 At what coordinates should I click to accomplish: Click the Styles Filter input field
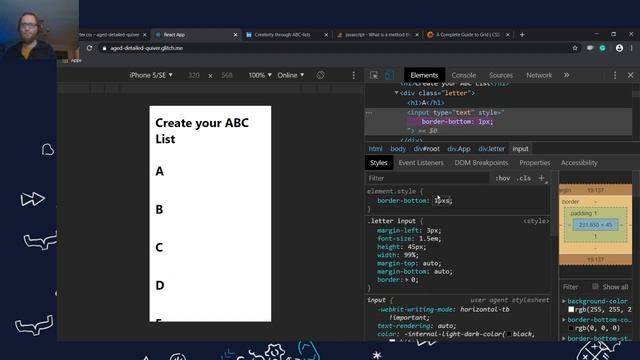pos(427,178)
